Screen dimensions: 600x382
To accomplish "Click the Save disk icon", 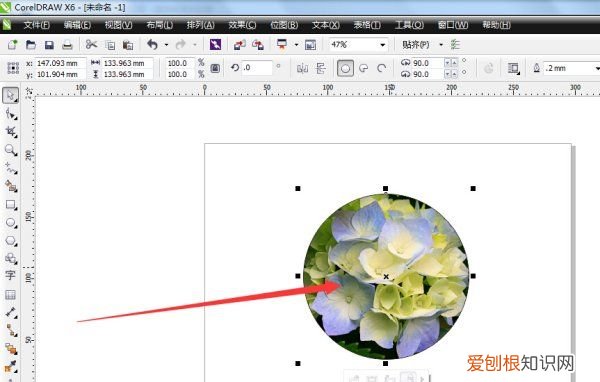I will pos(49,45).
